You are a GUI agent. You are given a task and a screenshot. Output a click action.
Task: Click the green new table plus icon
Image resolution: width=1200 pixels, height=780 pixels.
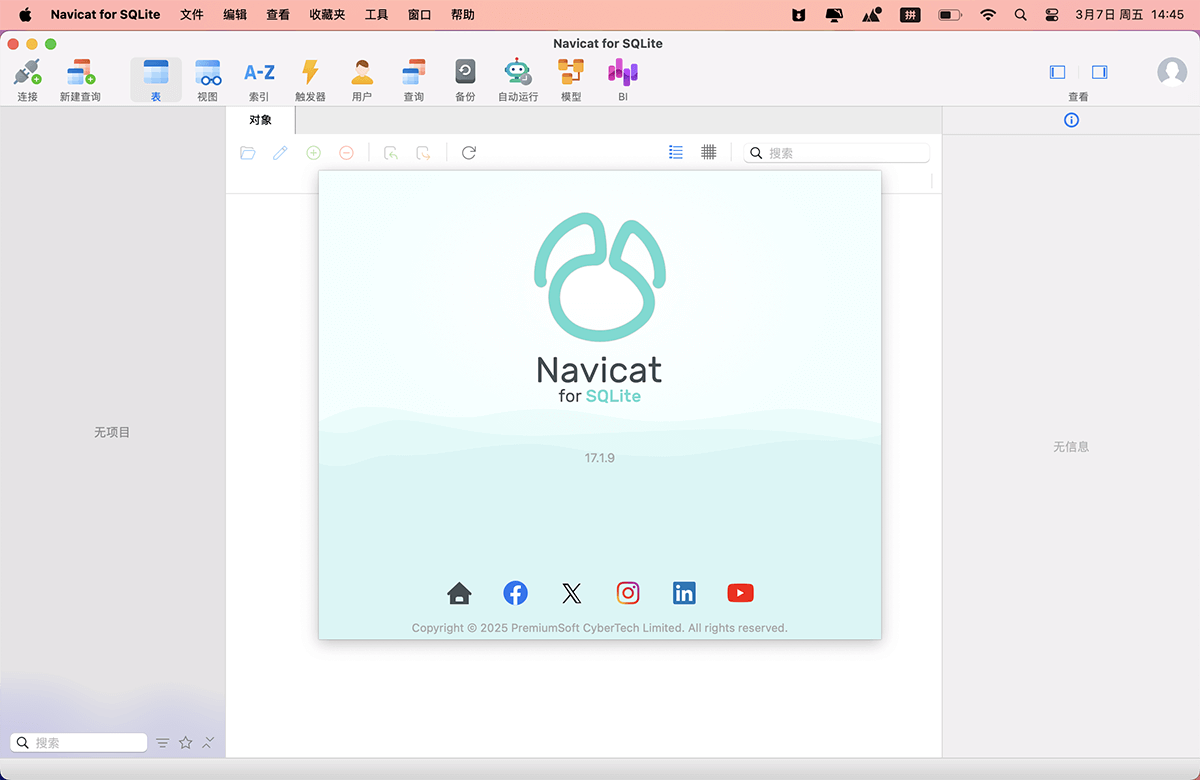313,153
